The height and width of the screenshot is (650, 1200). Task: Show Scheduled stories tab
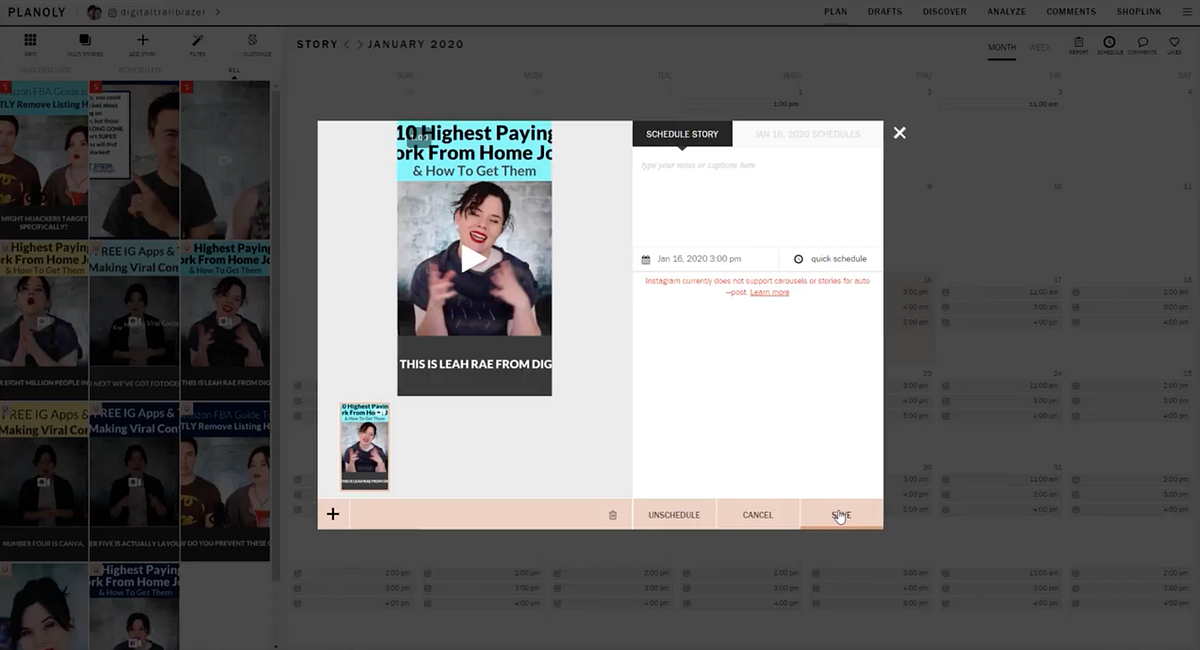(x=139, y=70)
